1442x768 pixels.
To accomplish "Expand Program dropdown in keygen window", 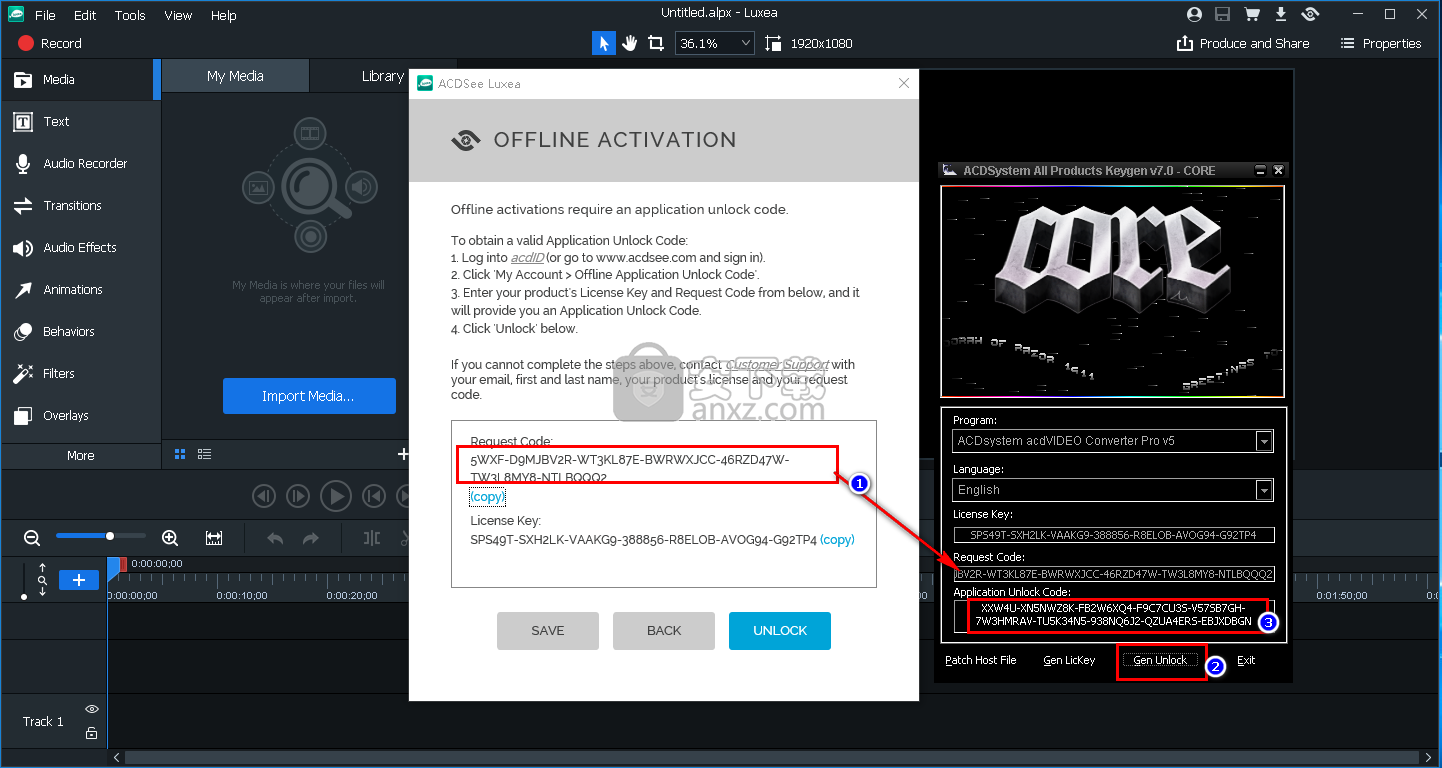I will [1264, 441].
